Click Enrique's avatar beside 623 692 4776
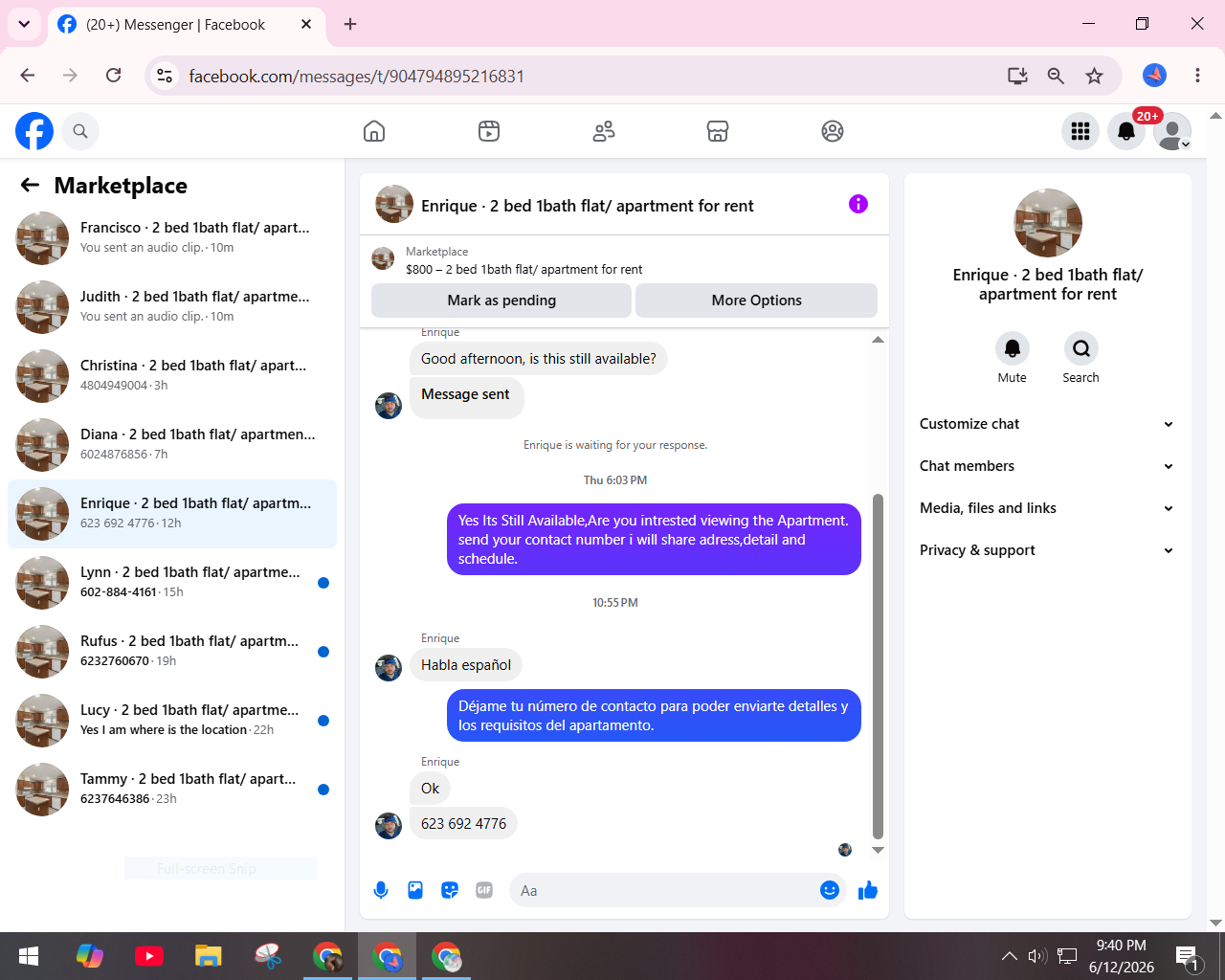This screenshot has width=1225, height=980. tap(389, 826)
